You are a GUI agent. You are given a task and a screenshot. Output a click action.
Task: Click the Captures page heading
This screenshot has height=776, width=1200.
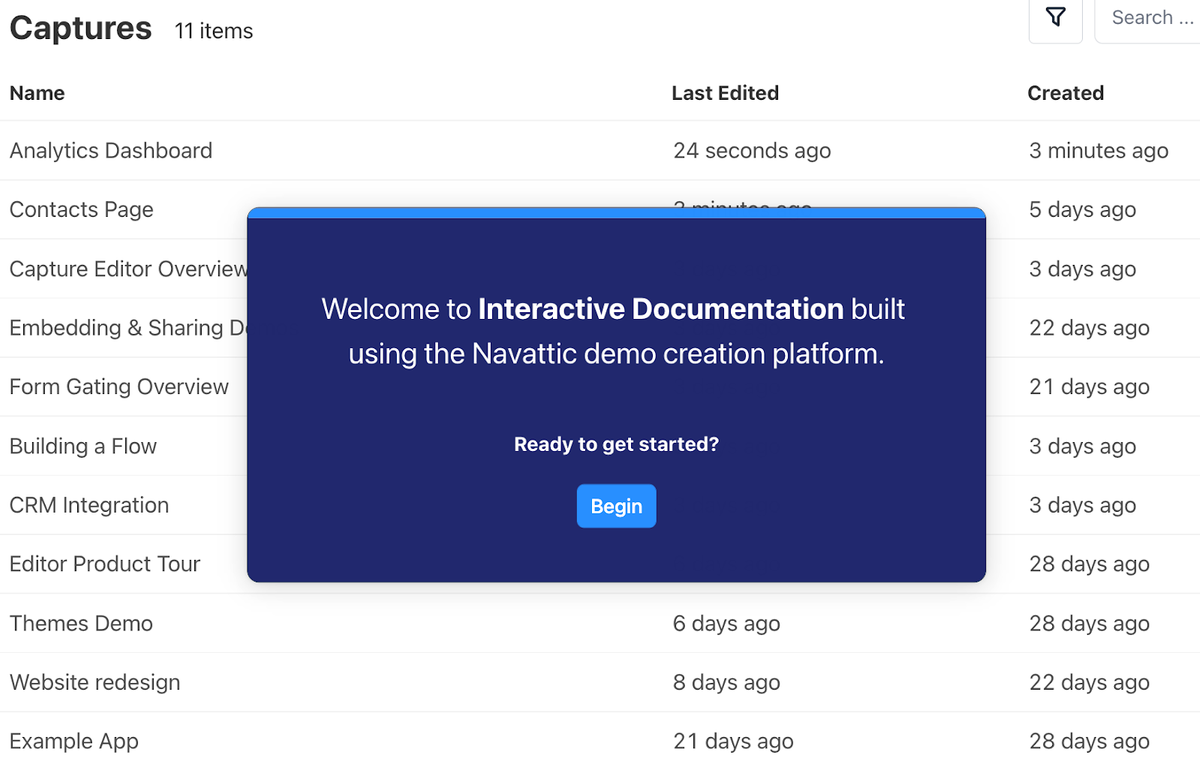[x=81, y=29]
